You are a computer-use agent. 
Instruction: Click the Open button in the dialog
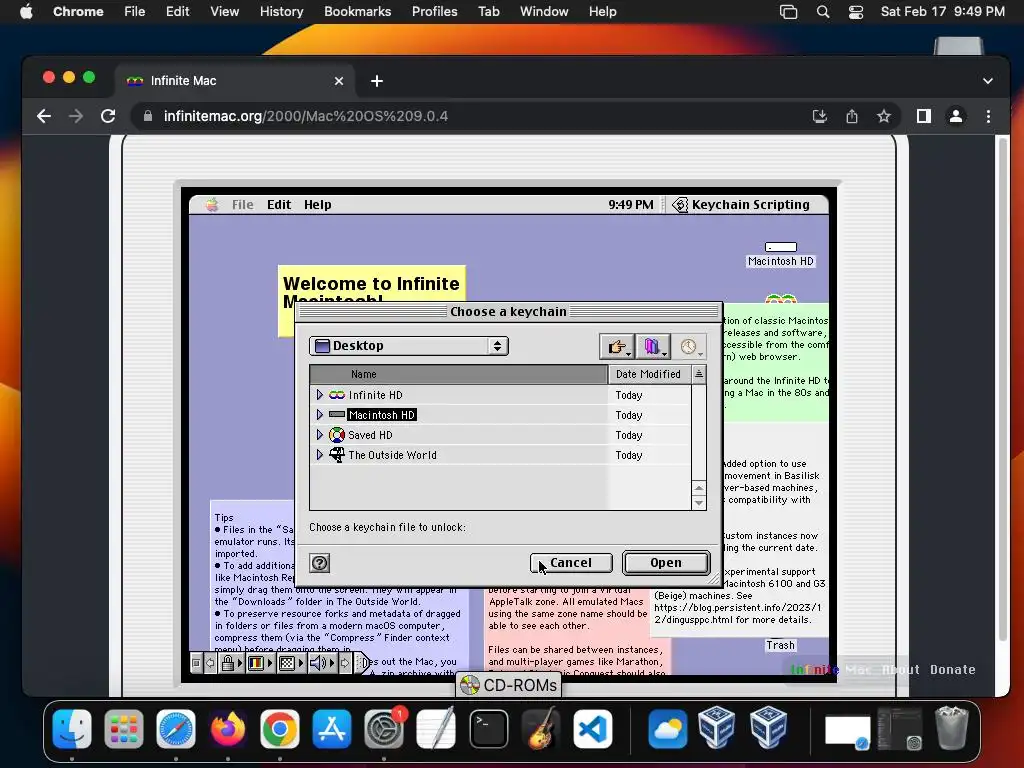click(666, 562)
